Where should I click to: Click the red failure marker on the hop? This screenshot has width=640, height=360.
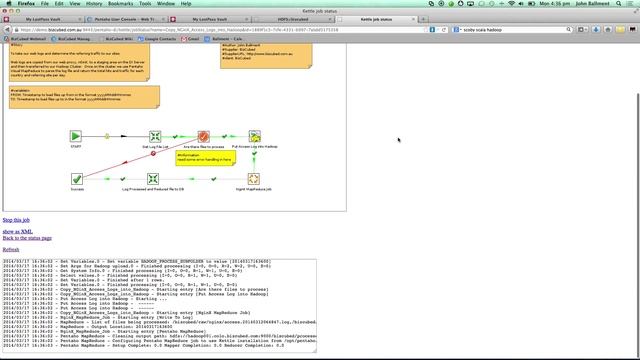[153, 153]
